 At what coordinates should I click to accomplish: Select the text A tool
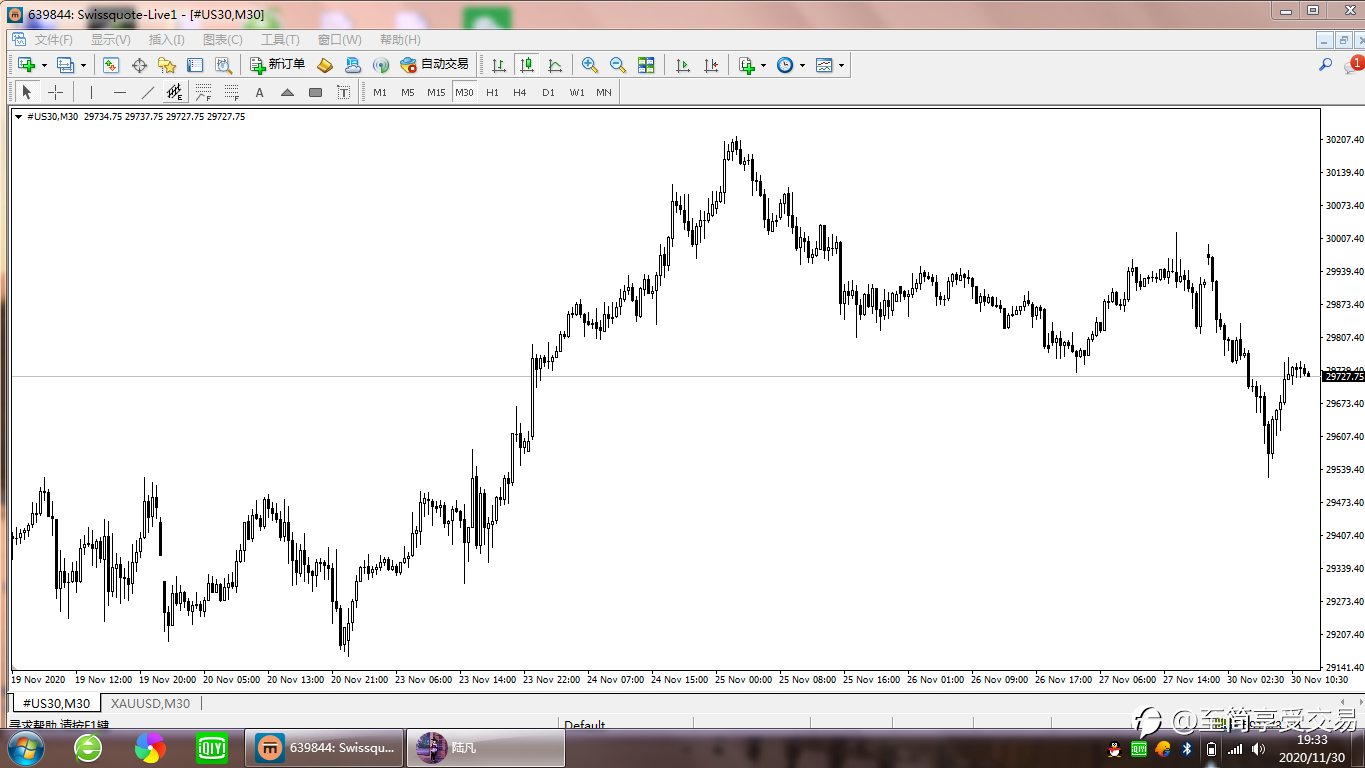(259, 92)
